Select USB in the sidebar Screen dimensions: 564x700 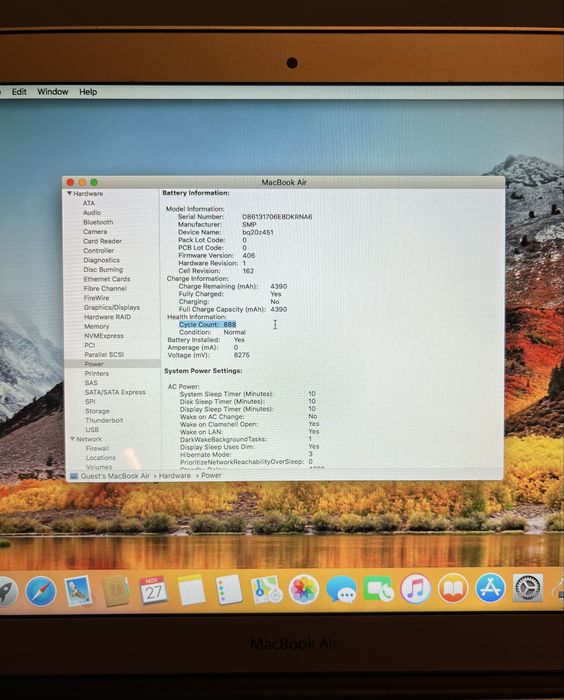point(92,429)
